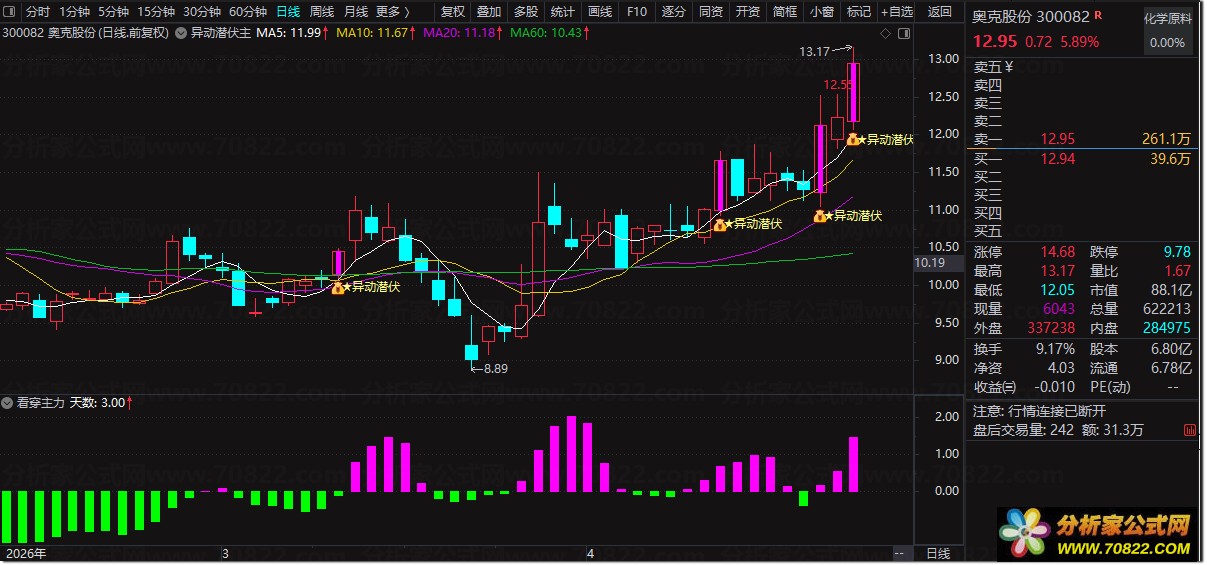The image size is (1207, 565).
Task: Select the 5分钟 period tab
Action: pyautogui.click(x=113, y=12)
